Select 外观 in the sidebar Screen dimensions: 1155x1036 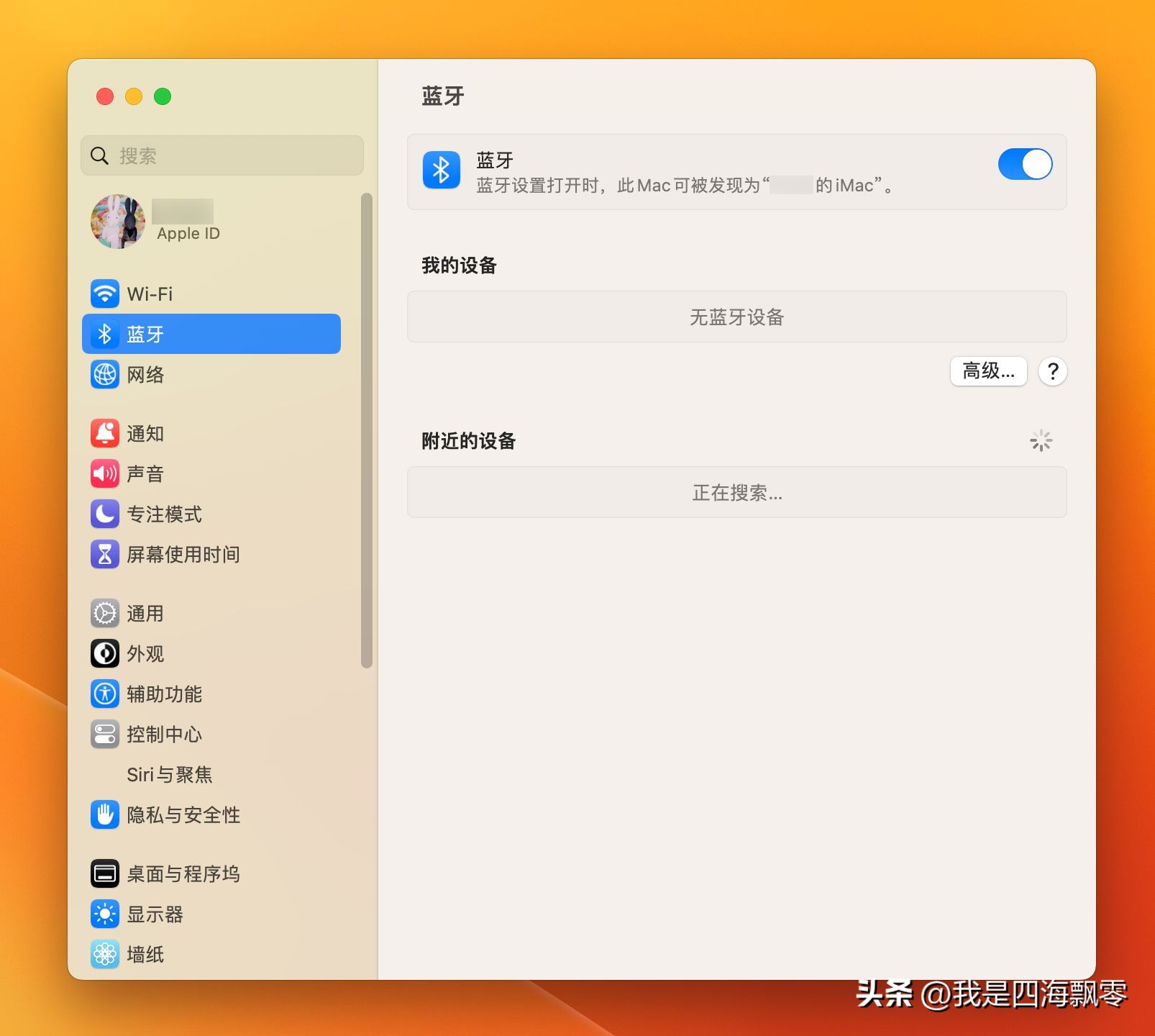pos(145,653)
